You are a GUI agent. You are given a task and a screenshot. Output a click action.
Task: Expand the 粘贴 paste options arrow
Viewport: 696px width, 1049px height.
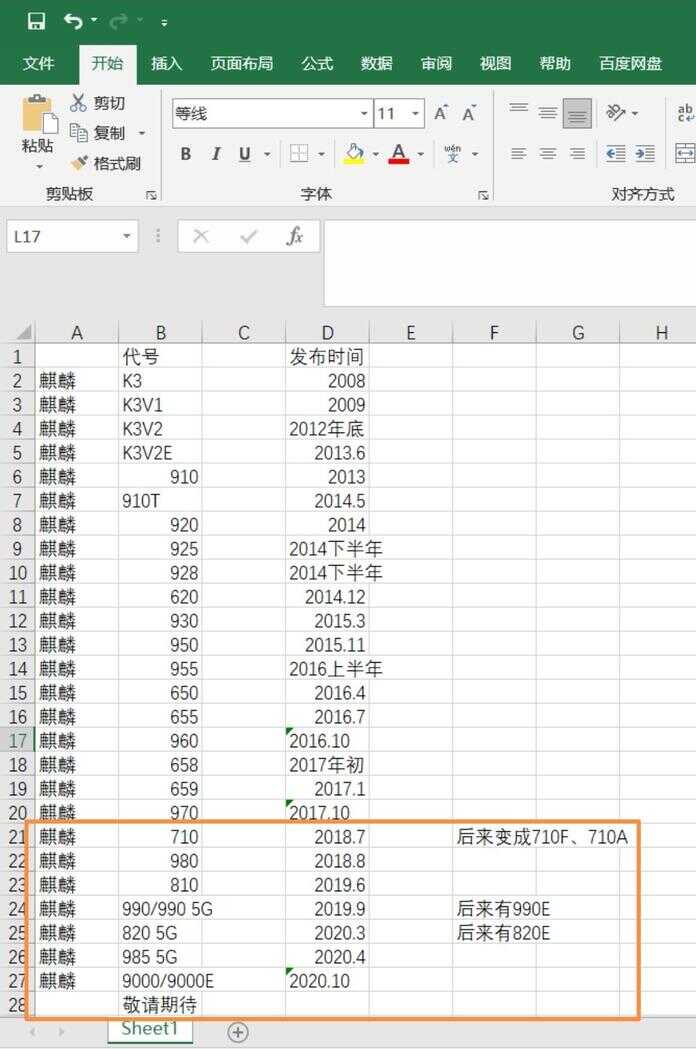(39, 166)
